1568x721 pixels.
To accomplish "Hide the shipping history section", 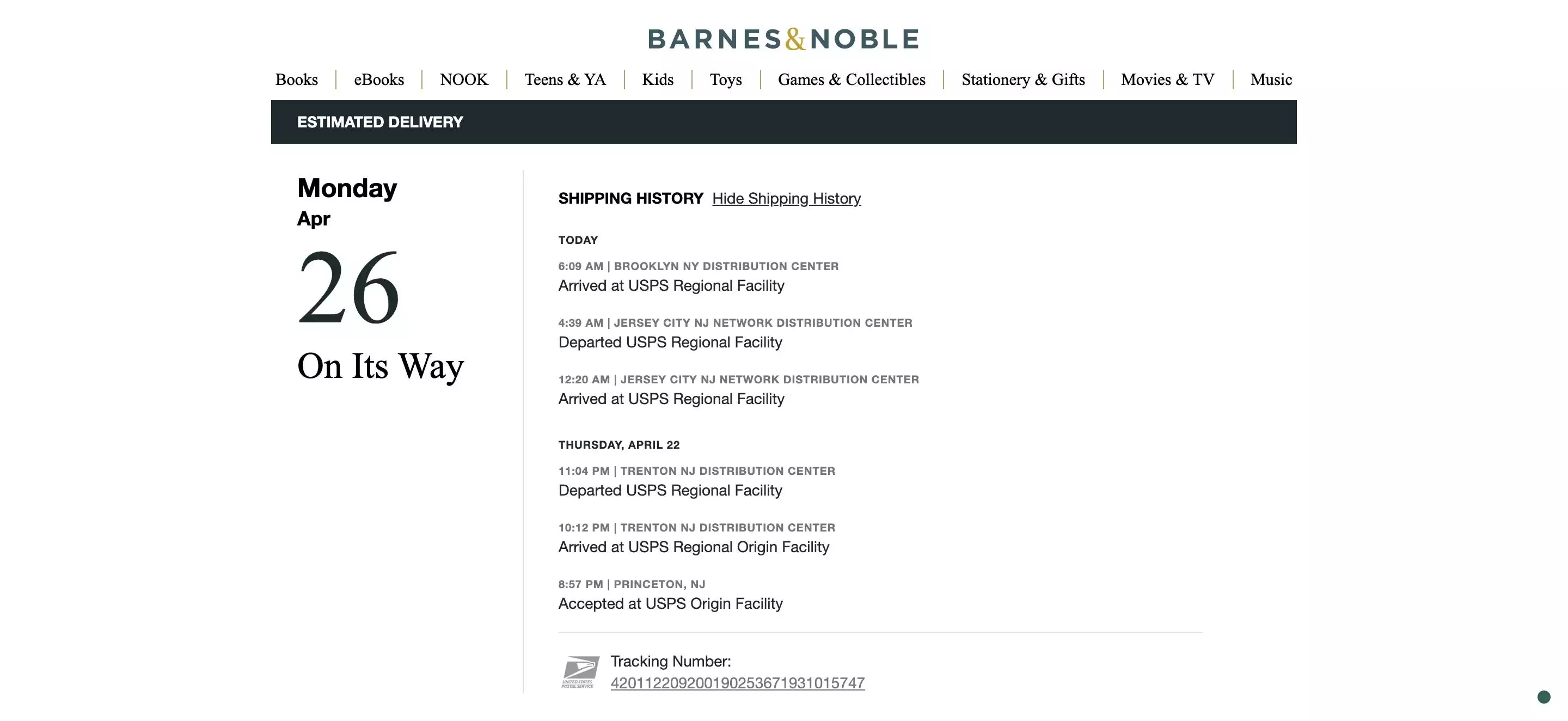I will 786,199.
